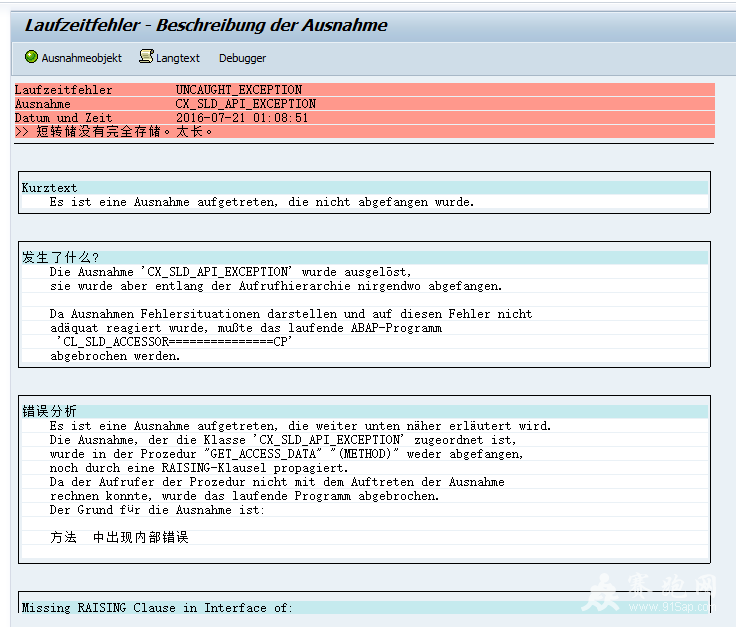Click the line 方法 中出现内部错误

[x=119, y=537]
